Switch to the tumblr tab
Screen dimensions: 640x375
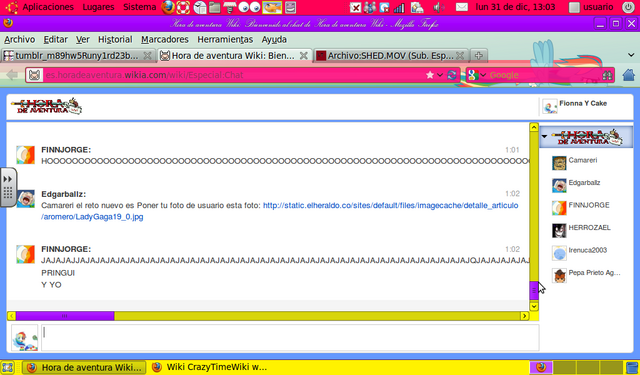click(x=78, y=55)
